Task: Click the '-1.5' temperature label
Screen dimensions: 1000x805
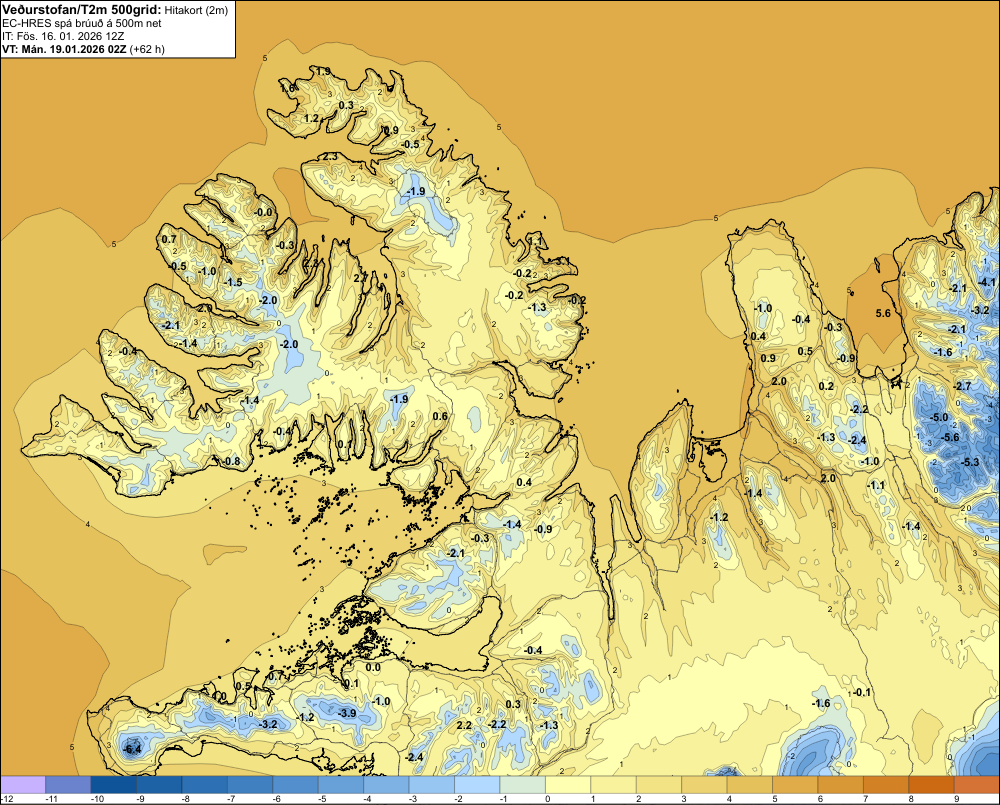Action: point(233,282)
